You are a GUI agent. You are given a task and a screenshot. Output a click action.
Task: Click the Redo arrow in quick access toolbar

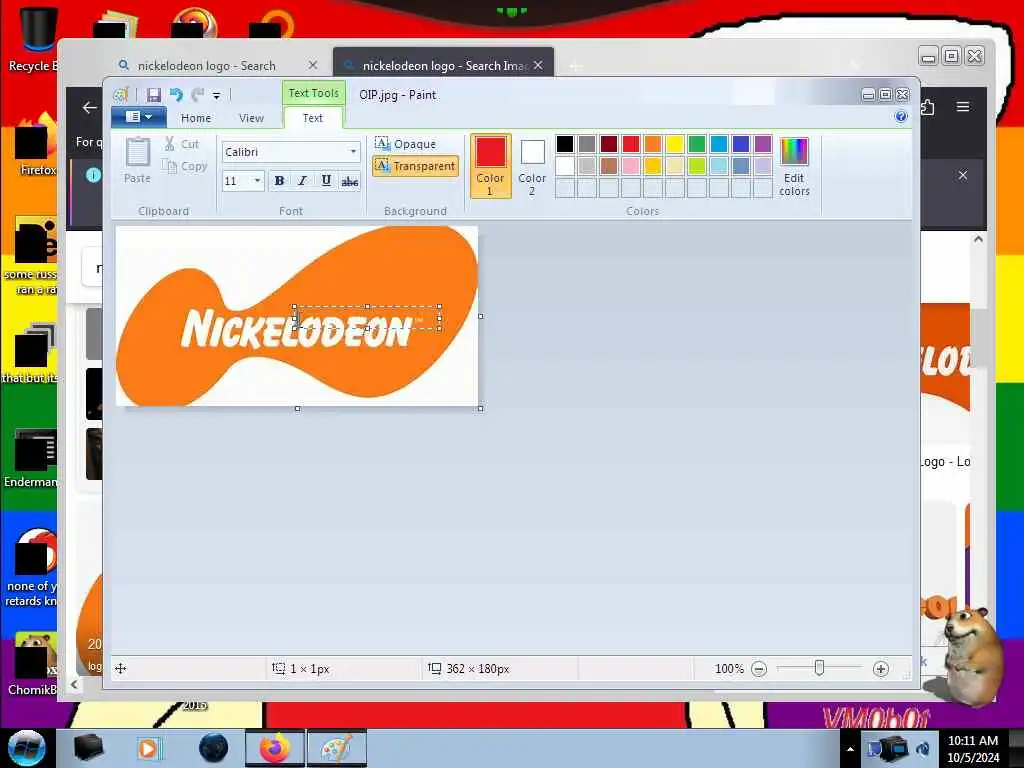(x=197, y=95)
